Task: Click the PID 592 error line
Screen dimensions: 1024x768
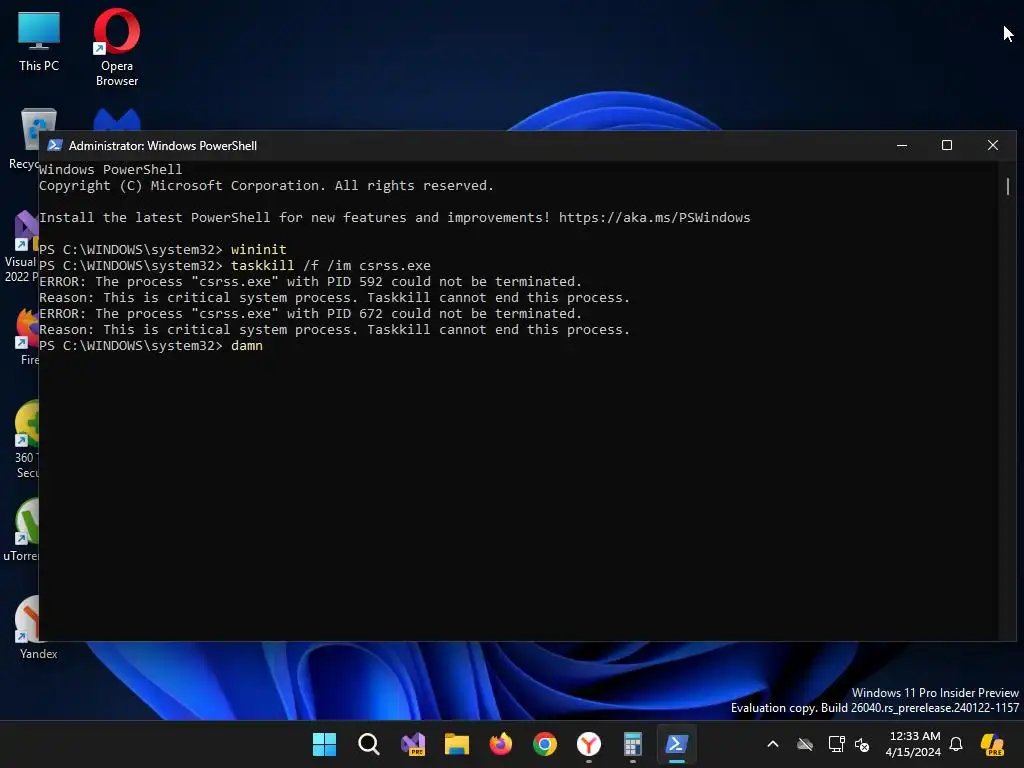Action: 310,281
